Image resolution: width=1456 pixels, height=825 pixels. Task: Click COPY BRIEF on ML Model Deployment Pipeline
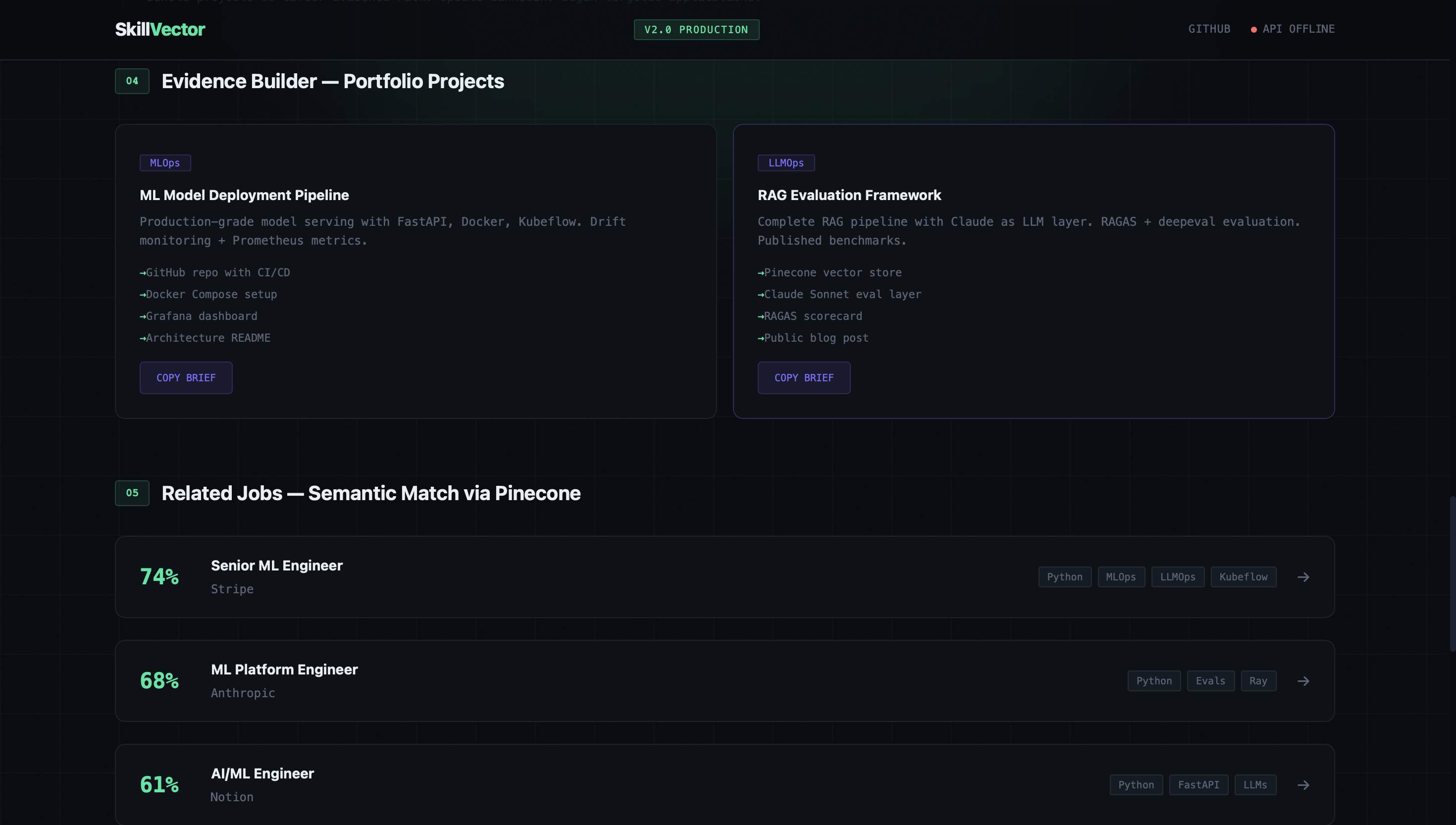(186, 377)
